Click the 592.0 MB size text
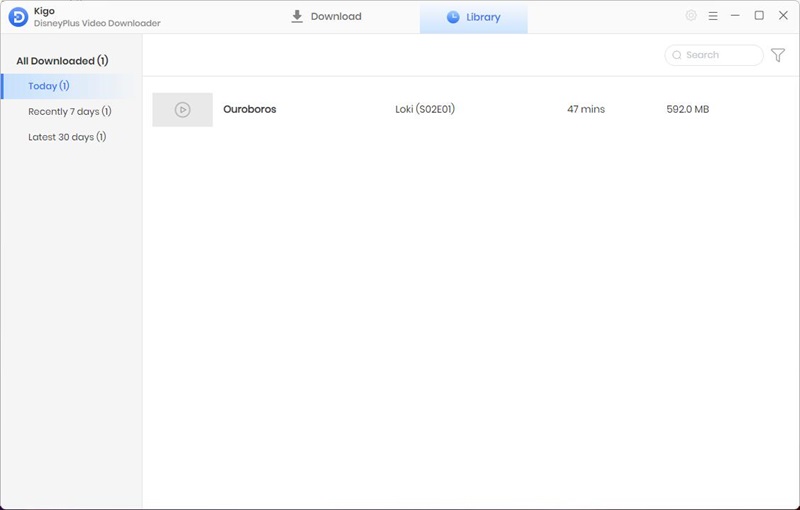This screenshot has height=510, width=800. pos(688,109)
